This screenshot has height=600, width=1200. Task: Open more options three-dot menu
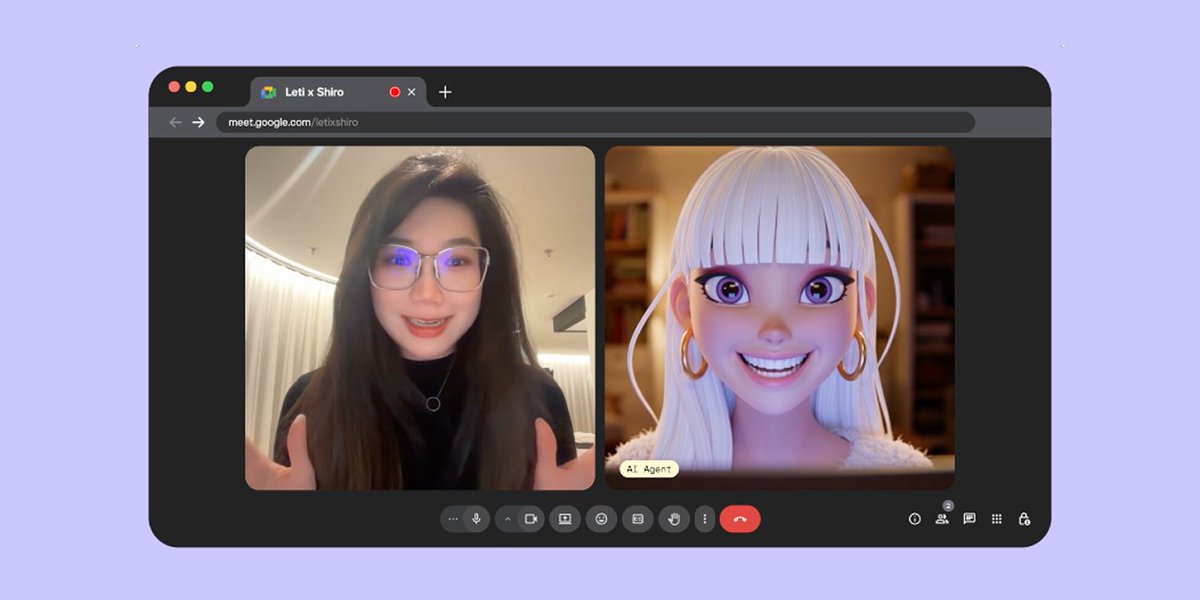pos(705,519)
